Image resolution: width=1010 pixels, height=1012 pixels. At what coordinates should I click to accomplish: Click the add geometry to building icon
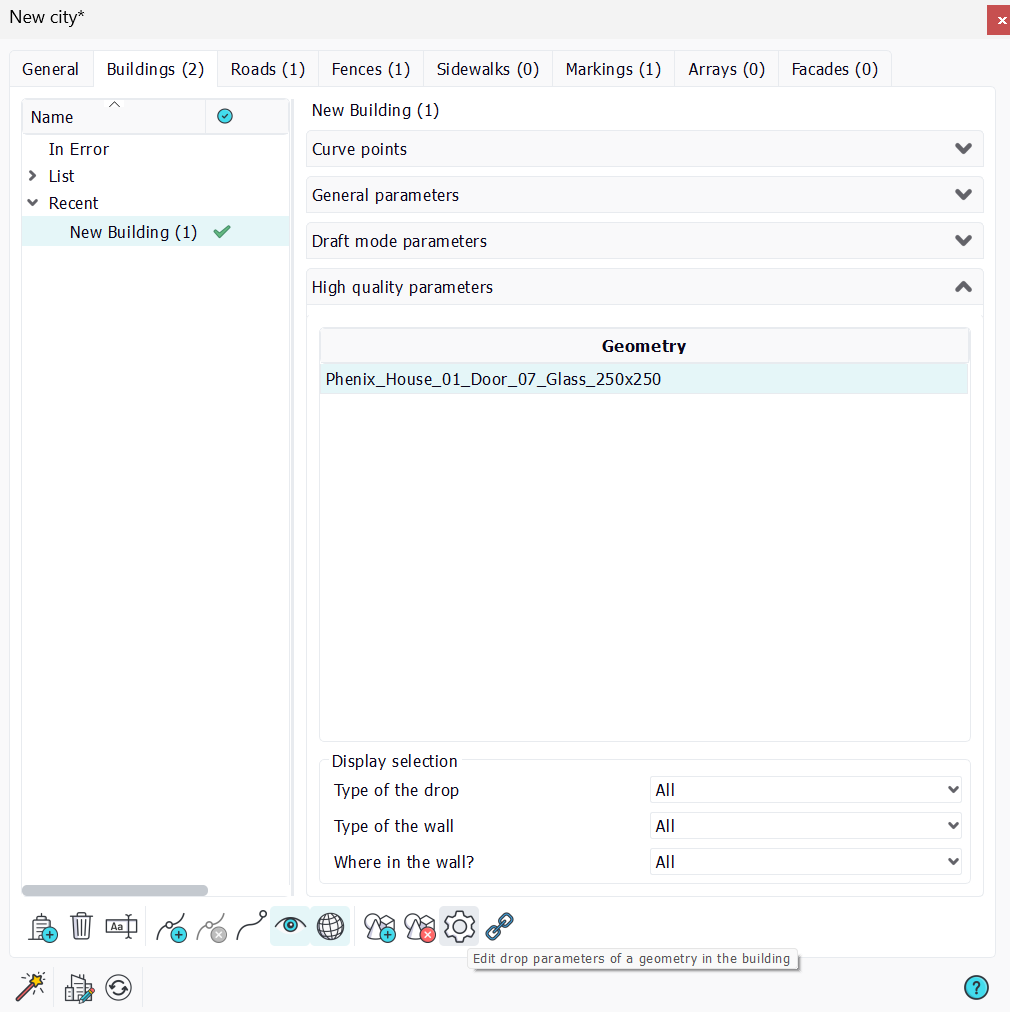click(380, 927)
